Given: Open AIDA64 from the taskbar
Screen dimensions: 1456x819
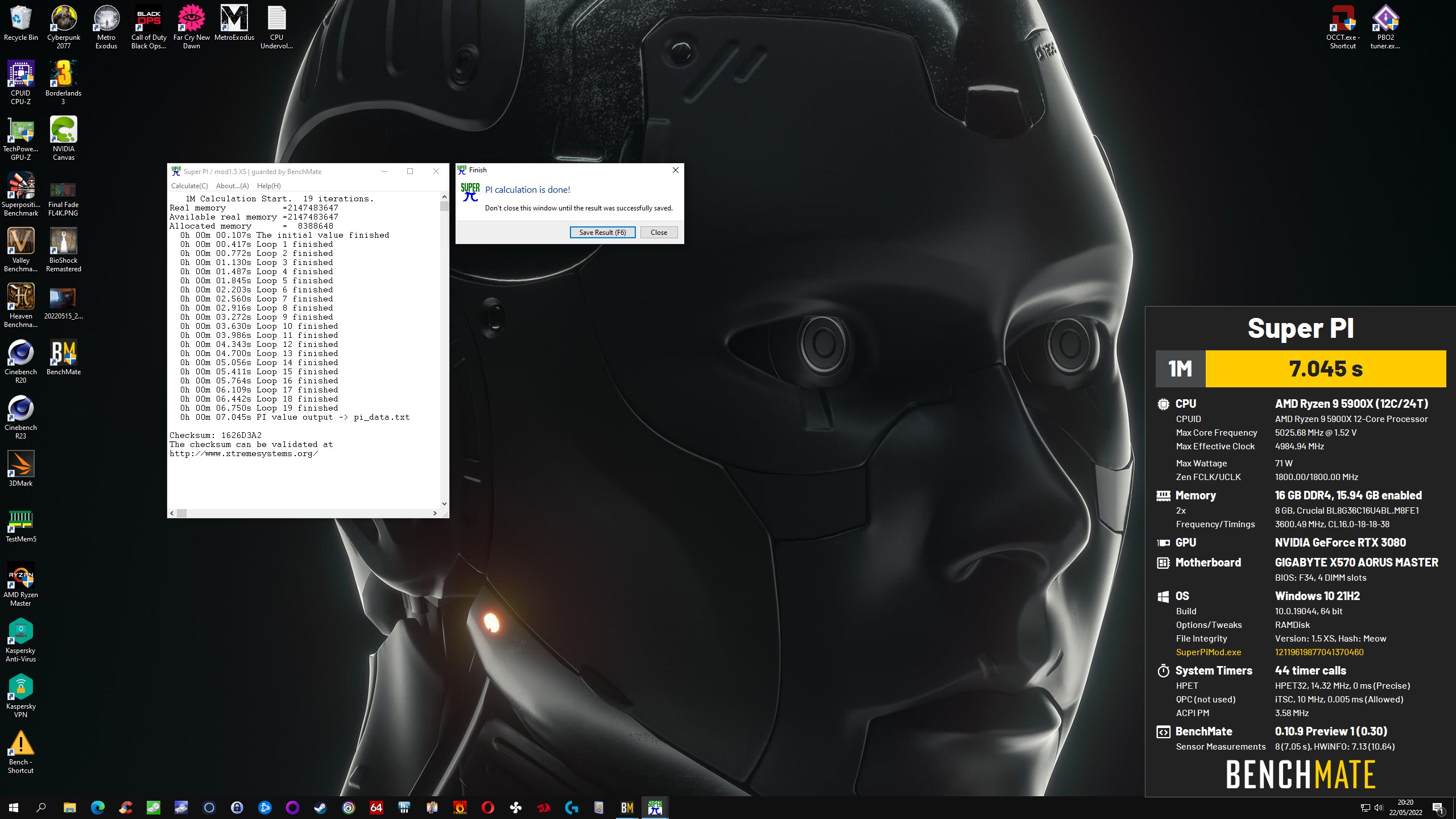Looking at the screenshot, I should coord(377,808).
